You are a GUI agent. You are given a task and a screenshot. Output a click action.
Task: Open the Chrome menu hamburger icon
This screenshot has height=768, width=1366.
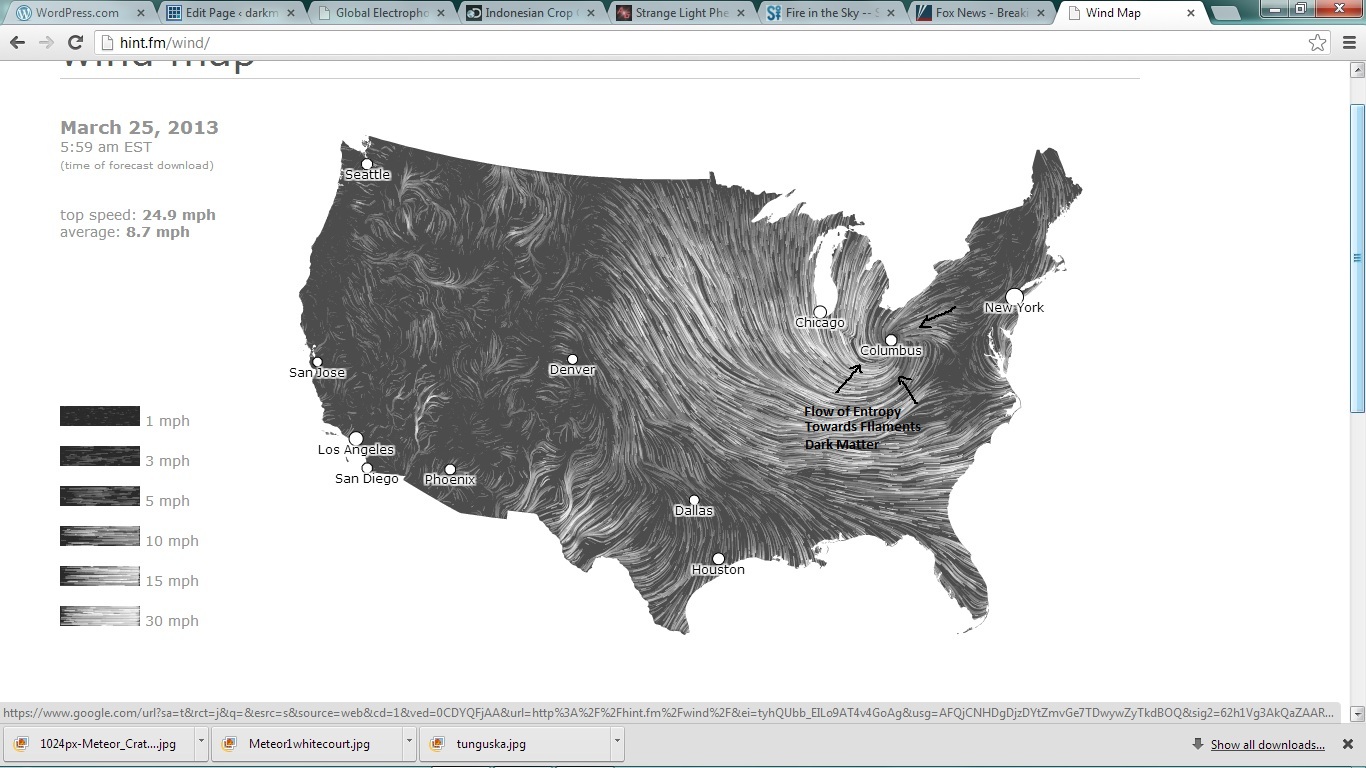(x=1347, y=43)
